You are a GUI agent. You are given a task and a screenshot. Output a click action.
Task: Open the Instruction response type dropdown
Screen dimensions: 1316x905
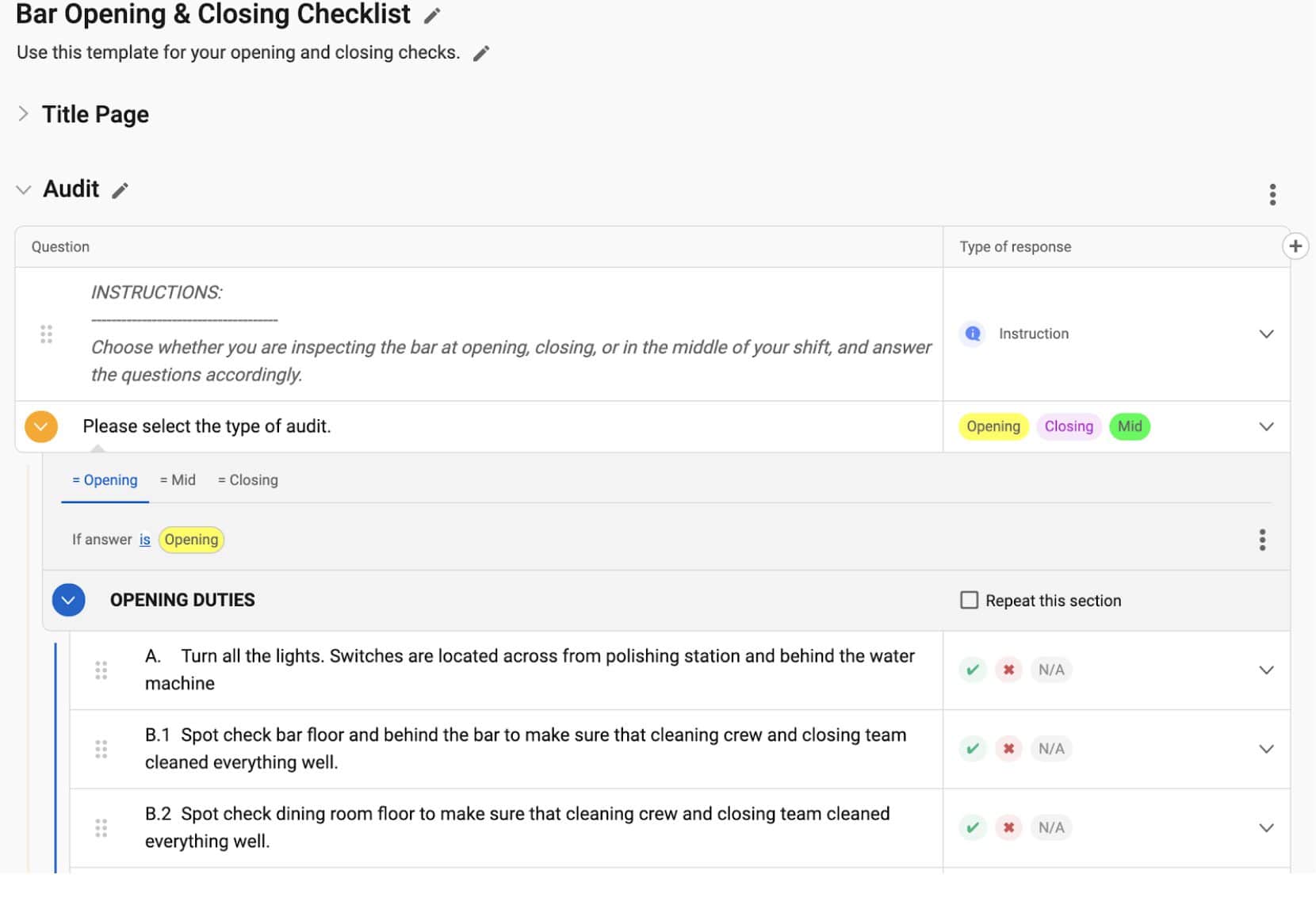click(x=1265, y=334)
